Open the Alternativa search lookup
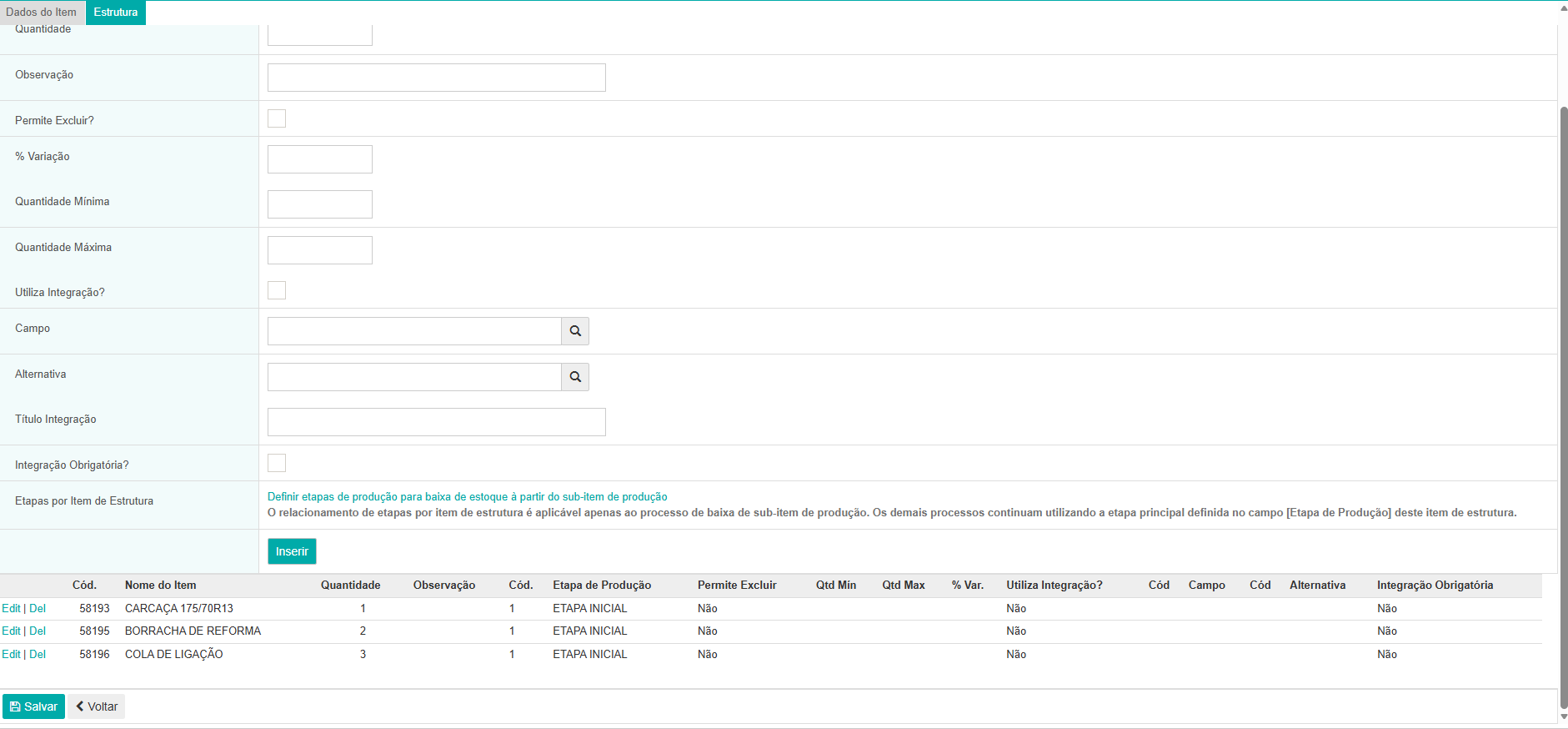 575,377
